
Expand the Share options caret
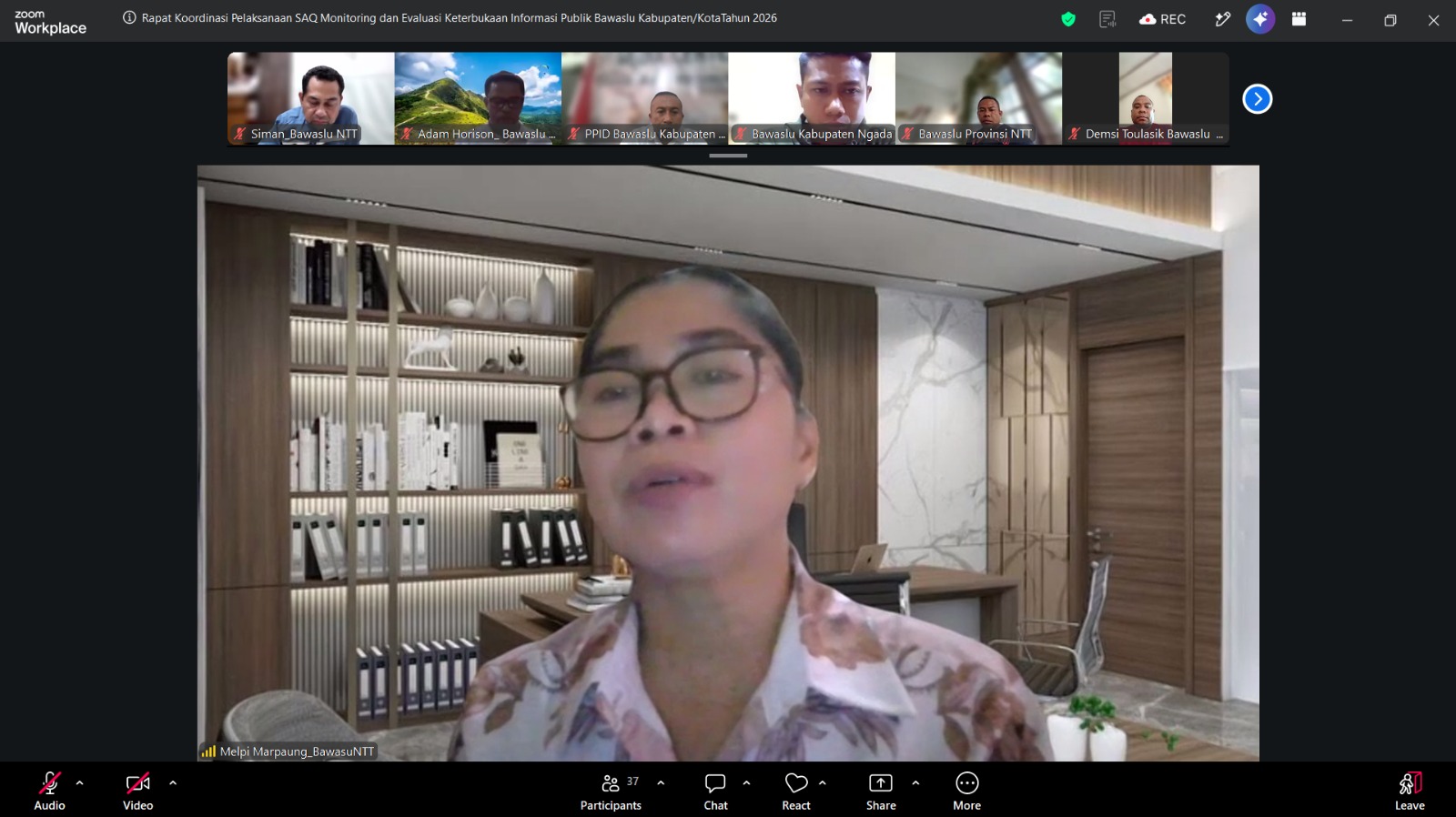(x=915, y=782)
